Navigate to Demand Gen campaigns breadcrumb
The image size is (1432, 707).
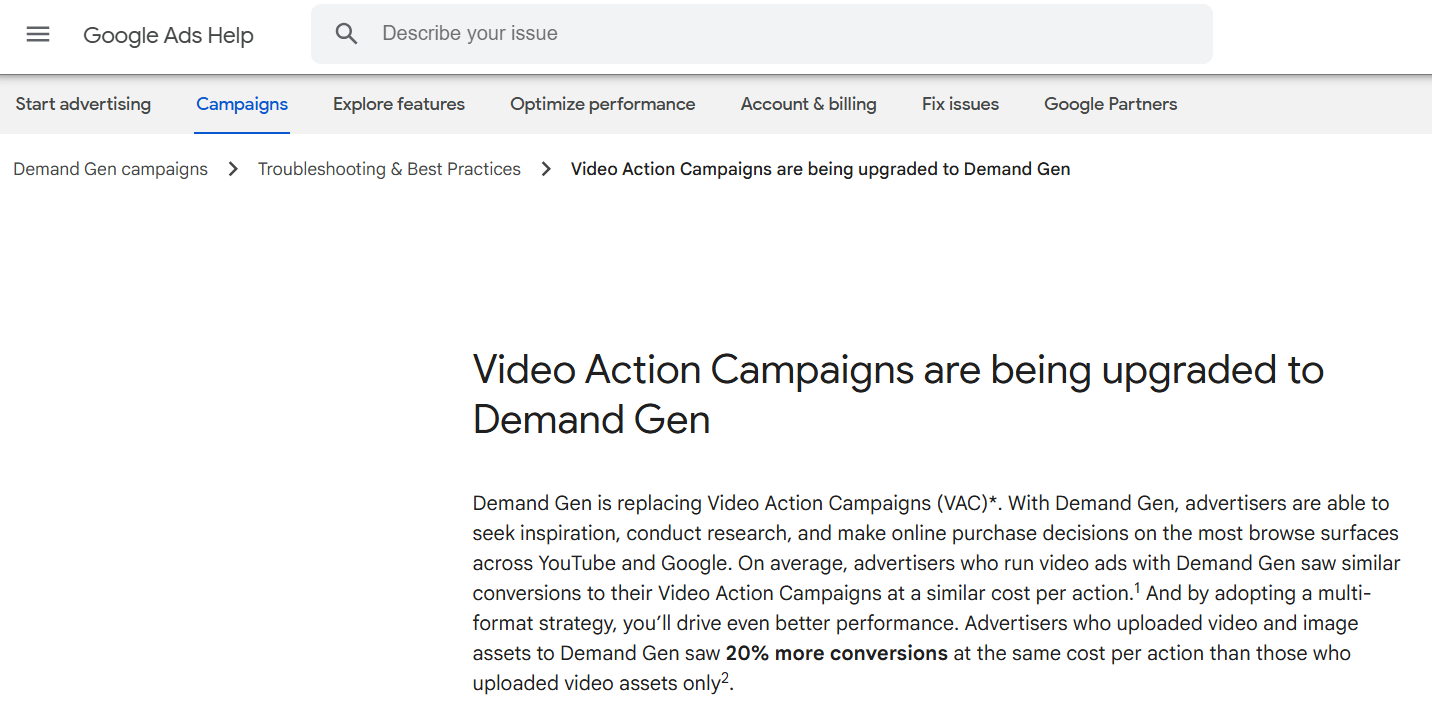coord(110,169)
